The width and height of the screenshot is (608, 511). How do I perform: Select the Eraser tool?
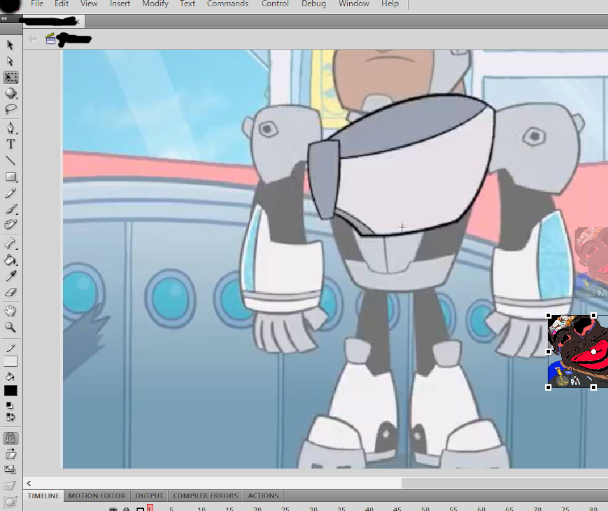[11, 292]
